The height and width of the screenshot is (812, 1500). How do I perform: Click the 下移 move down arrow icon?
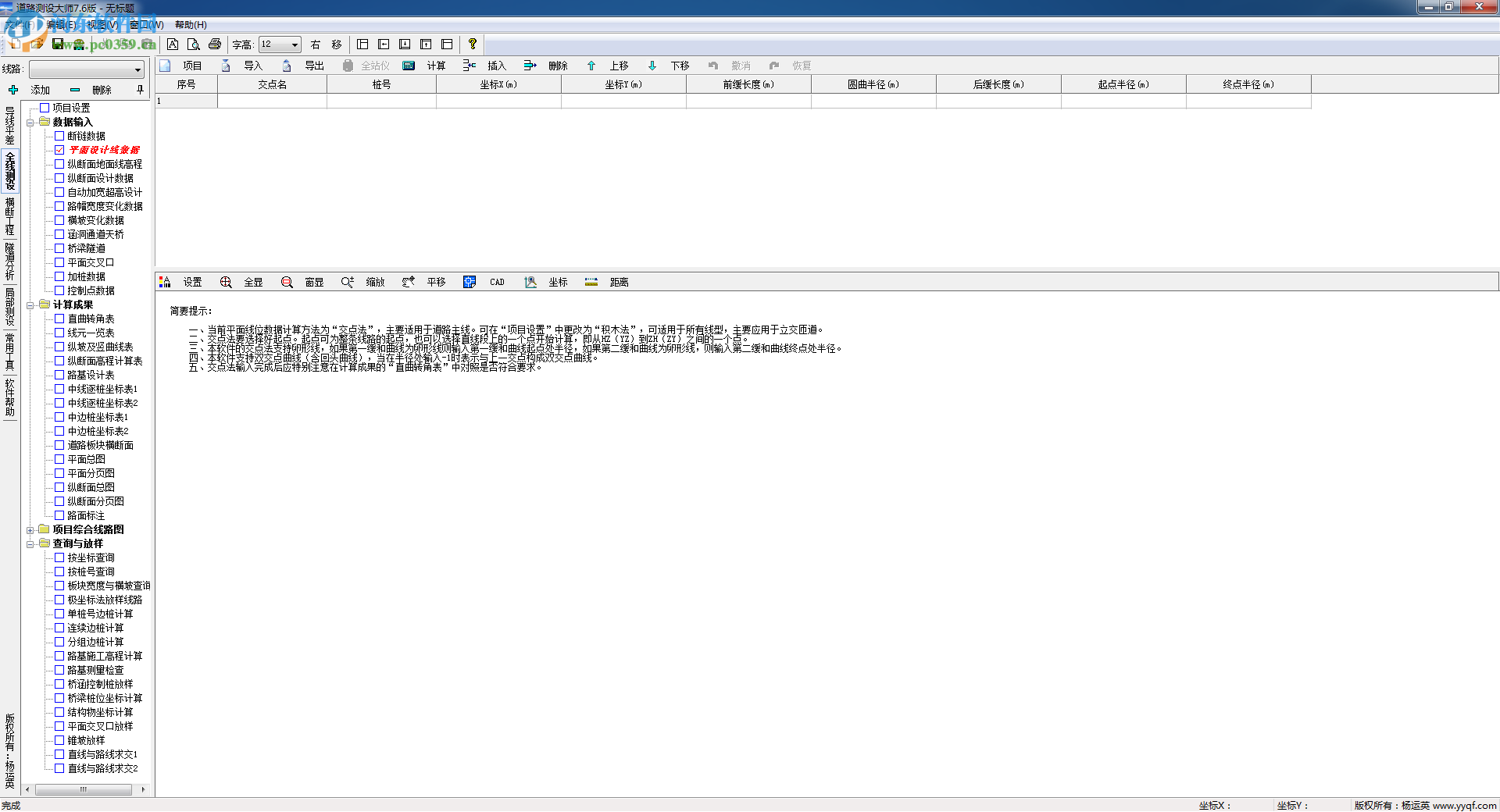coord(652,66)
